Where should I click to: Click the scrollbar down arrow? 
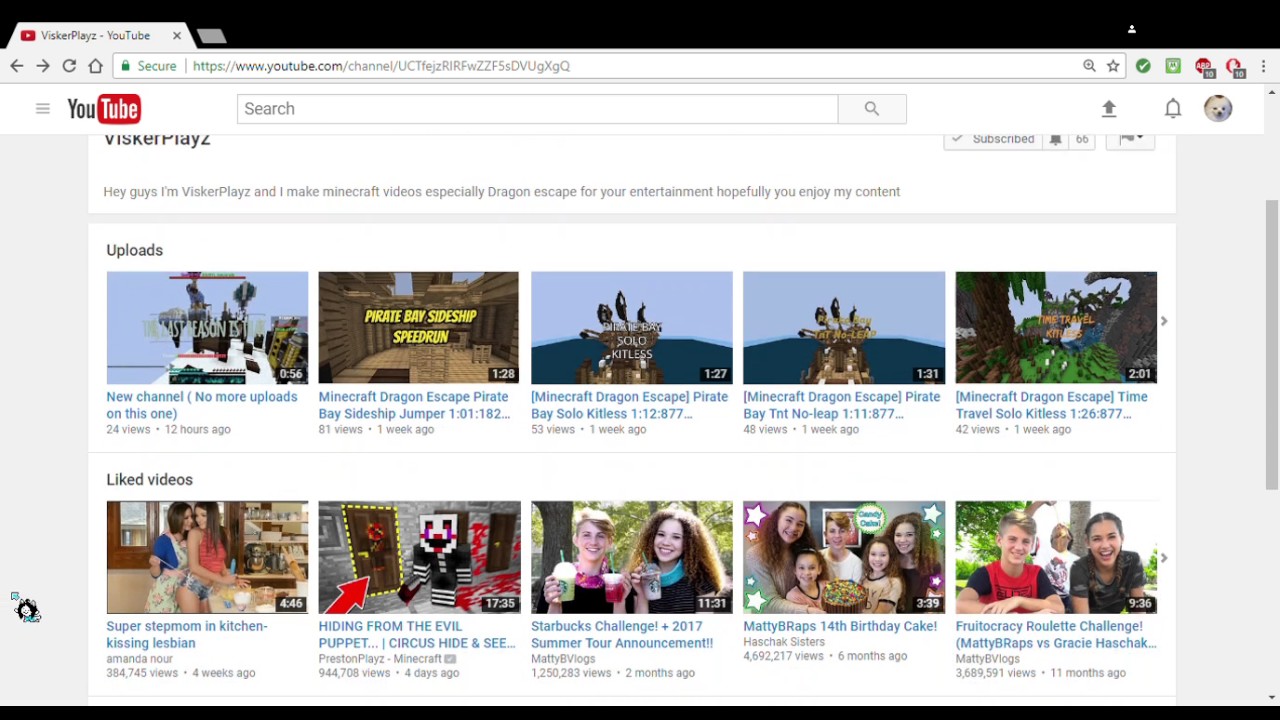(x=1272, y=697)
